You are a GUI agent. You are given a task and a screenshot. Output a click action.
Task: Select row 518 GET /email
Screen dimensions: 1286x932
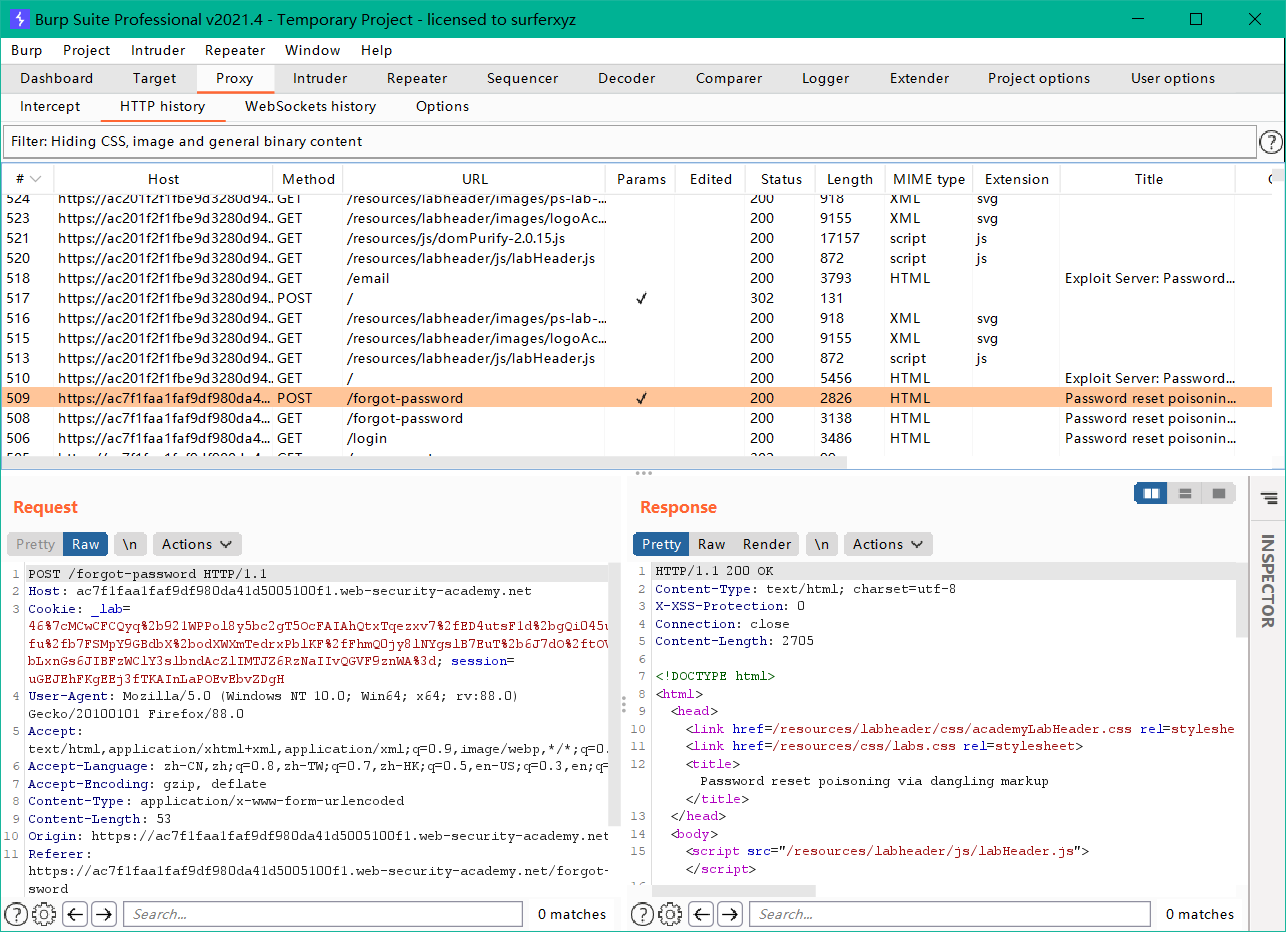point(637,278)
